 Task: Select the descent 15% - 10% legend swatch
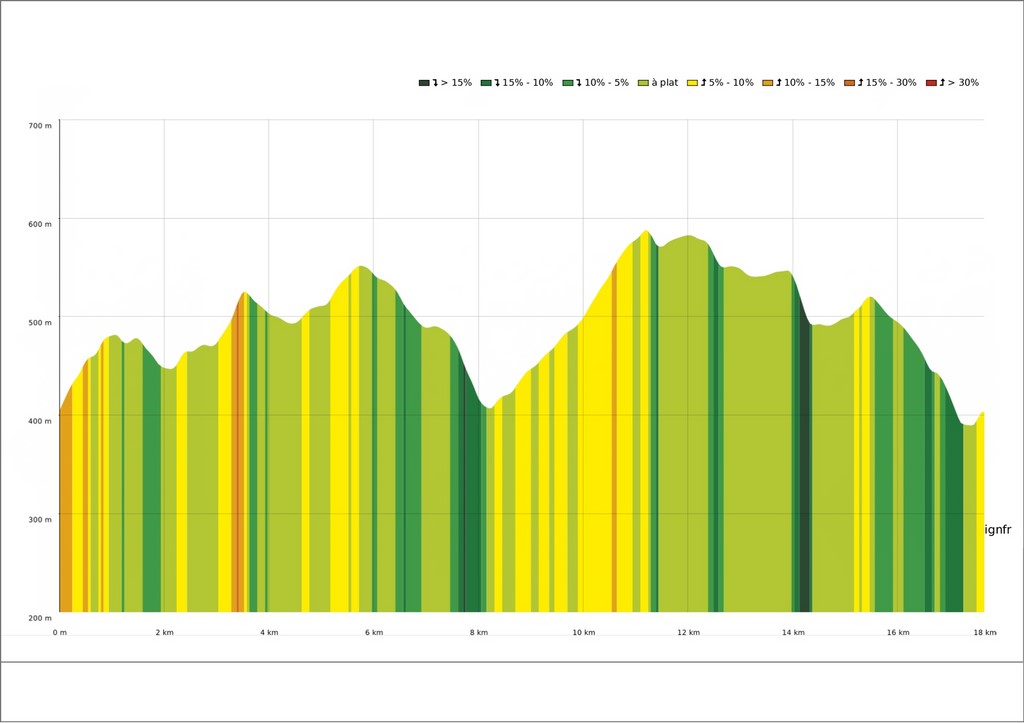coord(486,83)
